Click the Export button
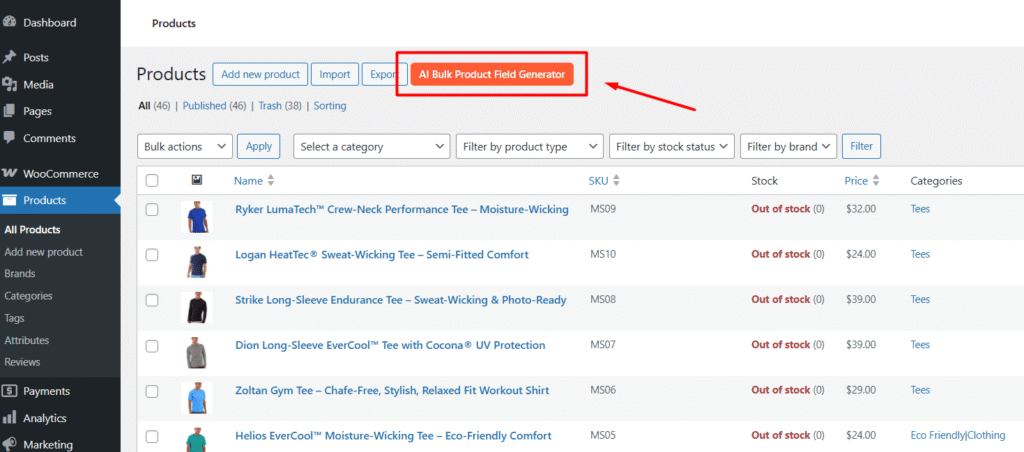 point(385,74)
